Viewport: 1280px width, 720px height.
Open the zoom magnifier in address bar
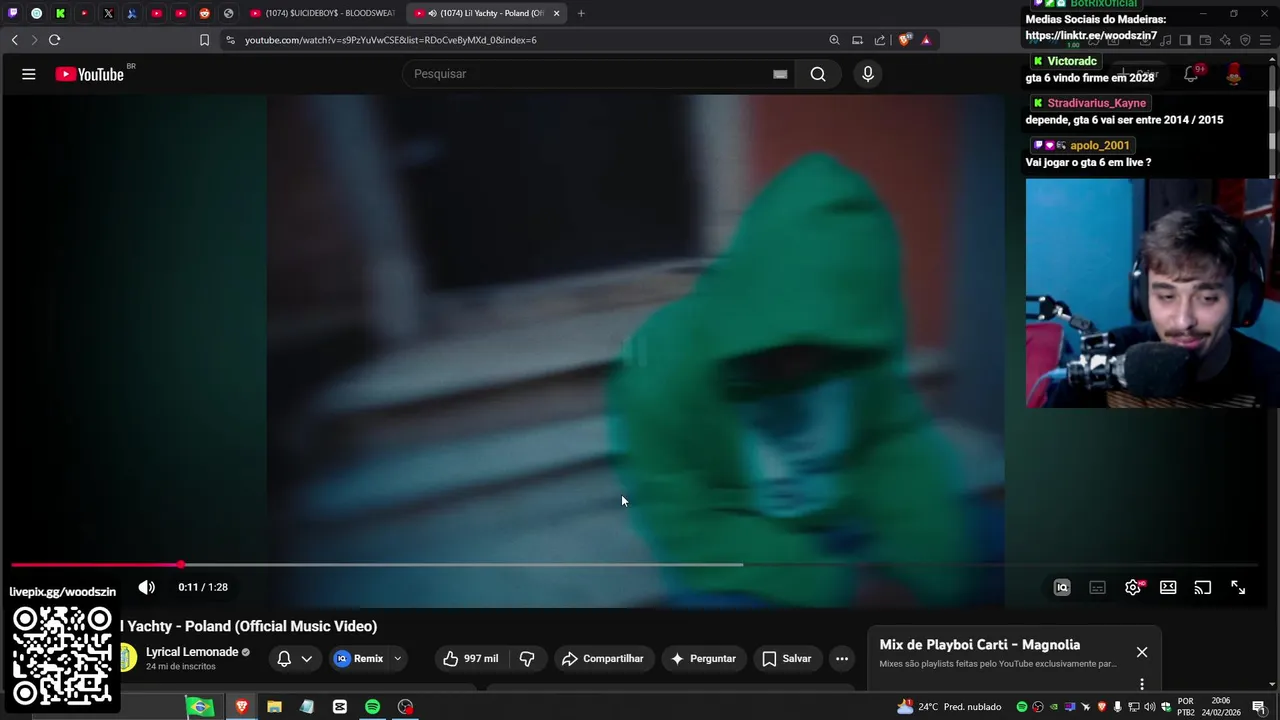tap(834, 40)
